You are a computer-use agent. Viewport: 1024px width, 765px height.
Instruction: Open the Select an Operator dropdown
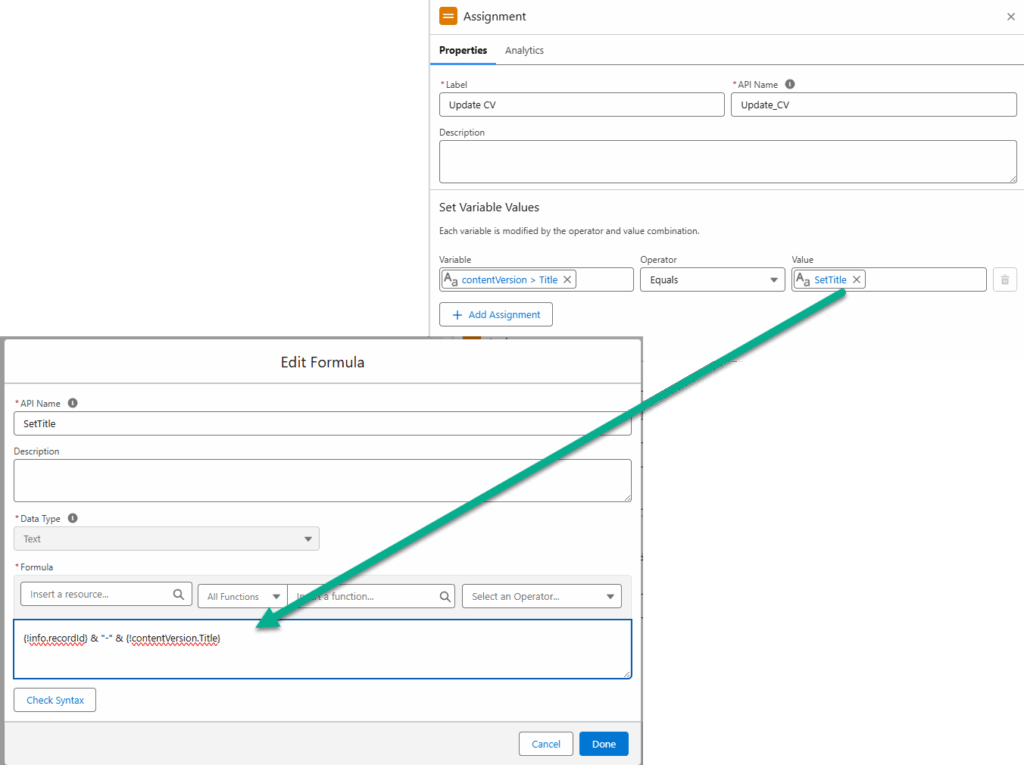pyautogui.click(x=541, y=597)
